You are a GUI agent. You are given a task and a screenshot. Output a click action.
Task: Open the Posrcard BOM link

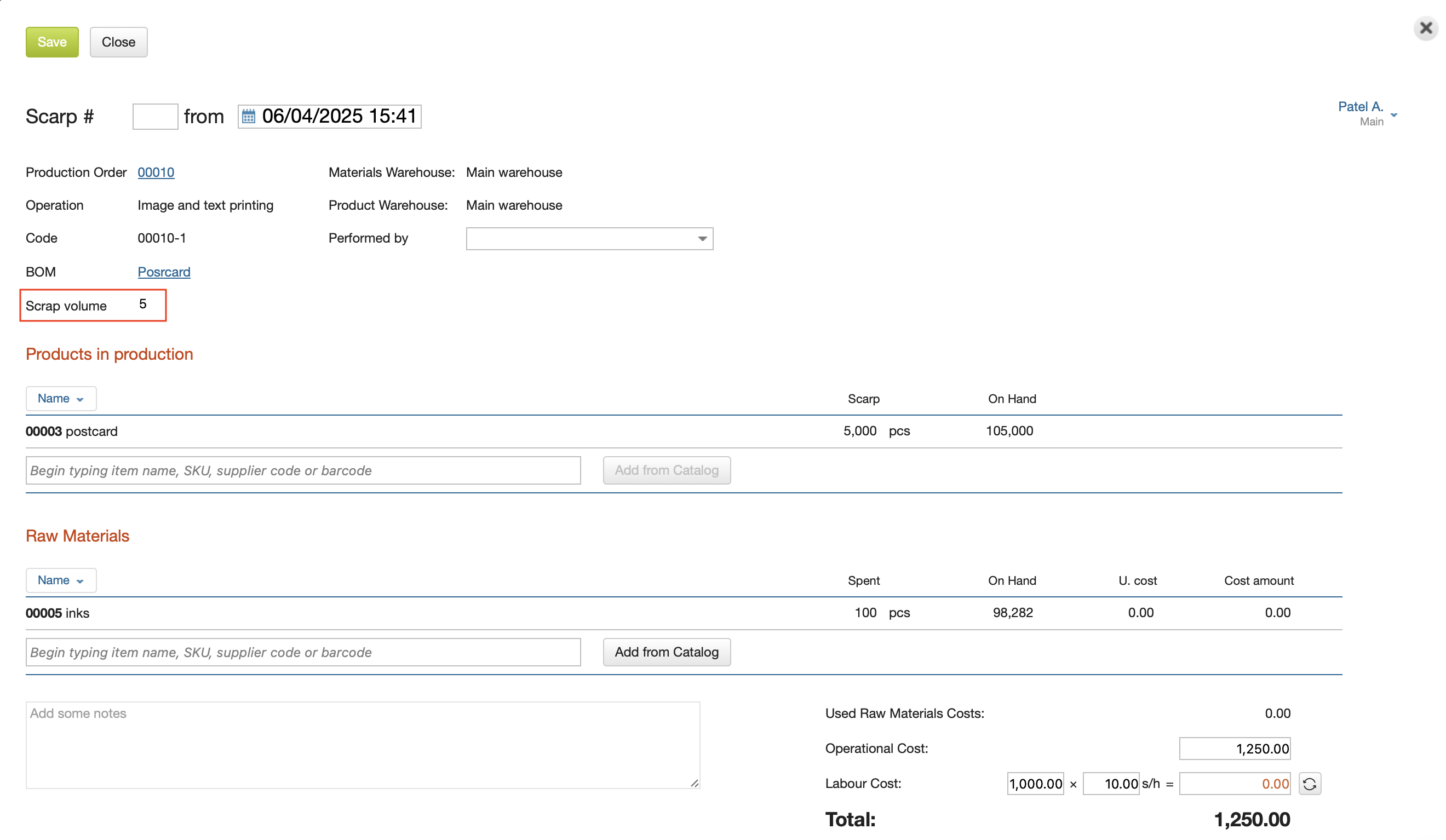coord(164,272)
